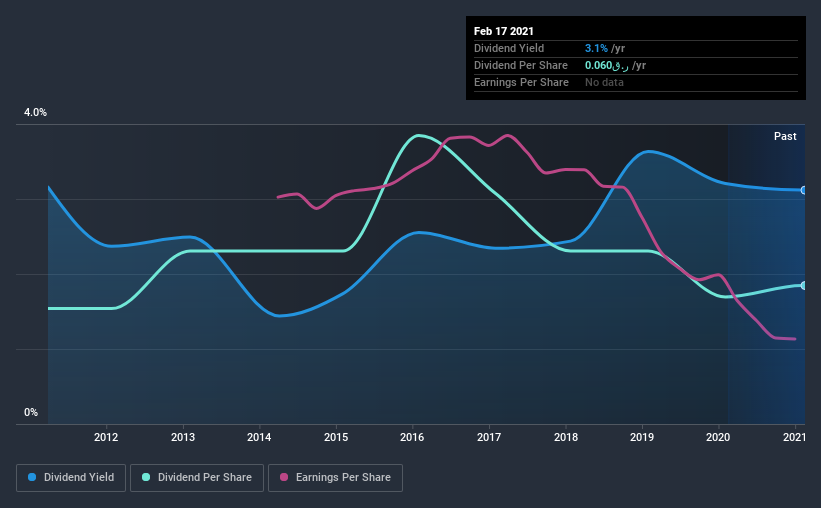Viewport: 821px width, 508px height.
Task: Click the 3.1% dividend yield value in tooltip
Action: tap(596, 48)
